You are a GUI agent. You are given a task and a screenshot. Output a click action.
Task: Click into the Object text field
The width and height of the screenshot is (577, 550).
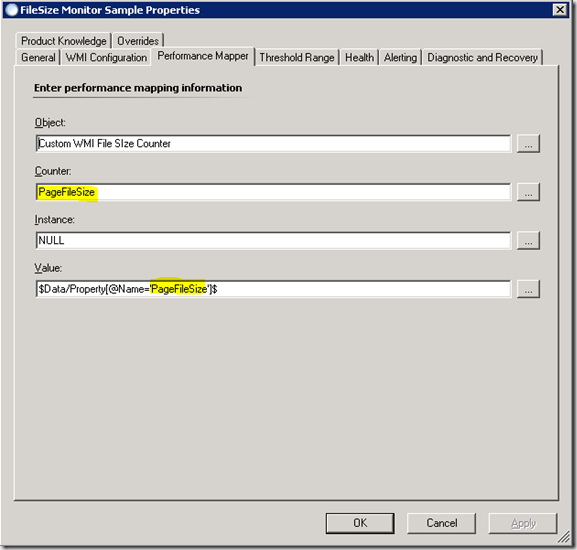[273, 143]
